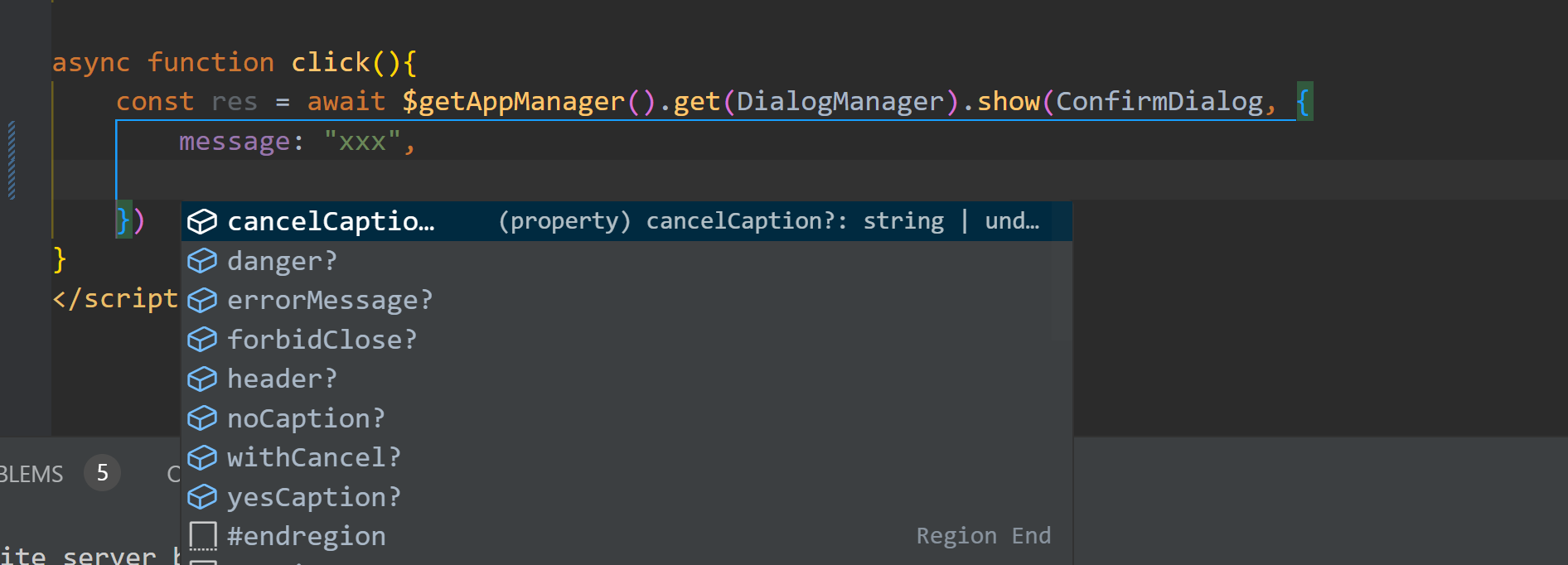Select the cancelCaption autocomplete suggestion
Viewport: 1568px width, 565px height.
[627, 221]
